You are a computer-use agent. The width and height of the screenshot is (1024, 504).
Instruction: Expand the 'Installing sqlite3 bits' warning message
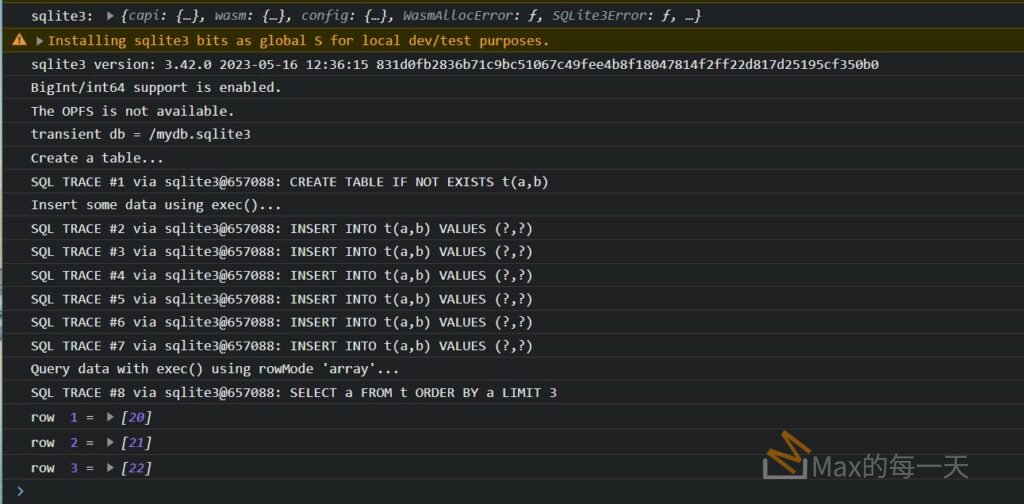click(x=40, y=41)
